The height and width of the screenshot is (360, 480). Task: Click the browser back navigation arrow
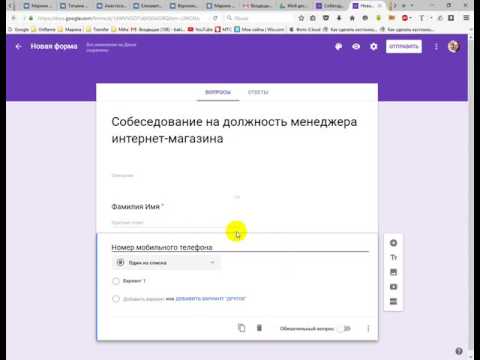(x=14, y=18)
